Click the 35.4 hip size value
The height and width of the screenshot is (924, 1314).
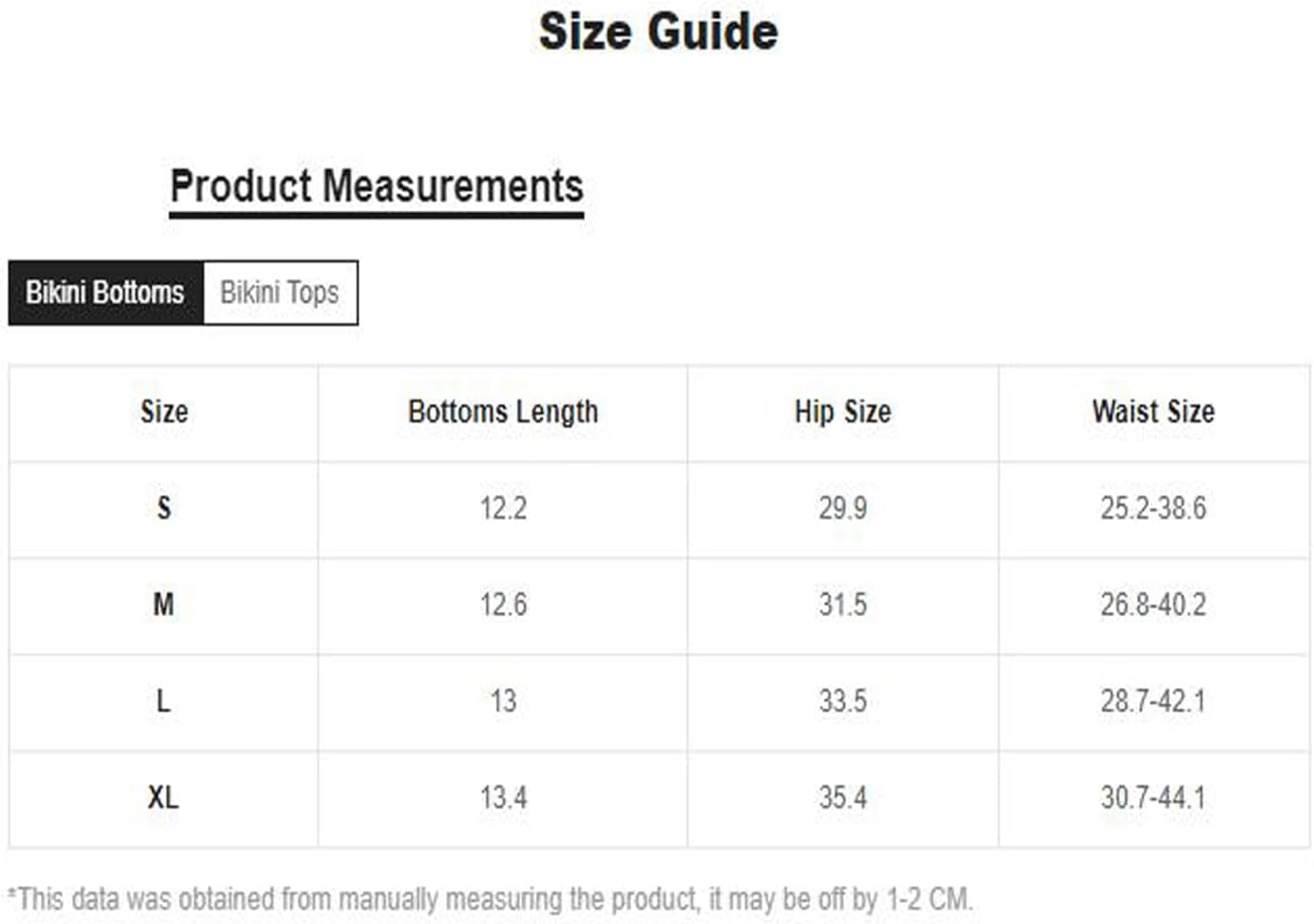click(842, 798)
